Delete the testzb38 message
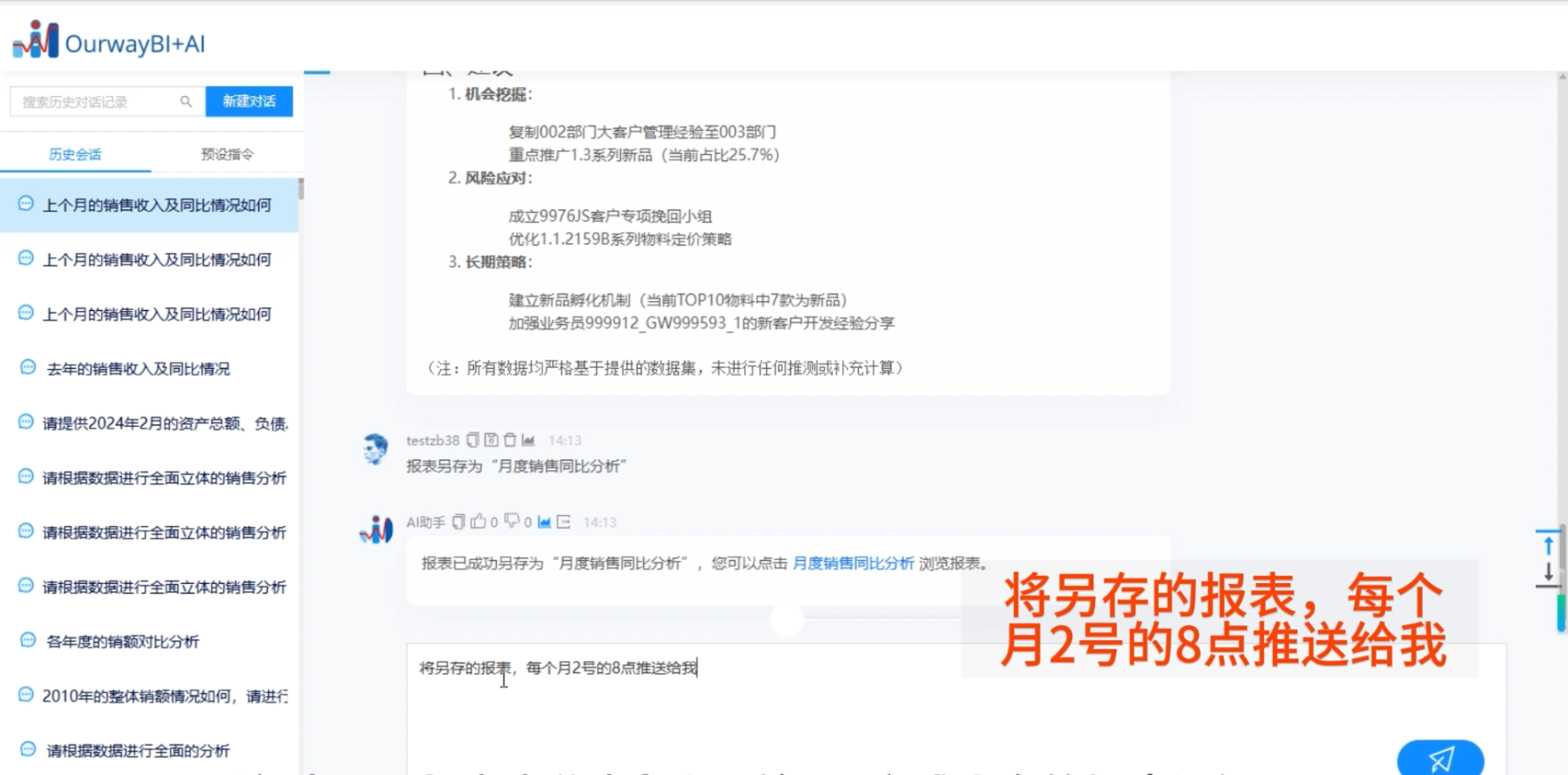 [x=510, y=439]
